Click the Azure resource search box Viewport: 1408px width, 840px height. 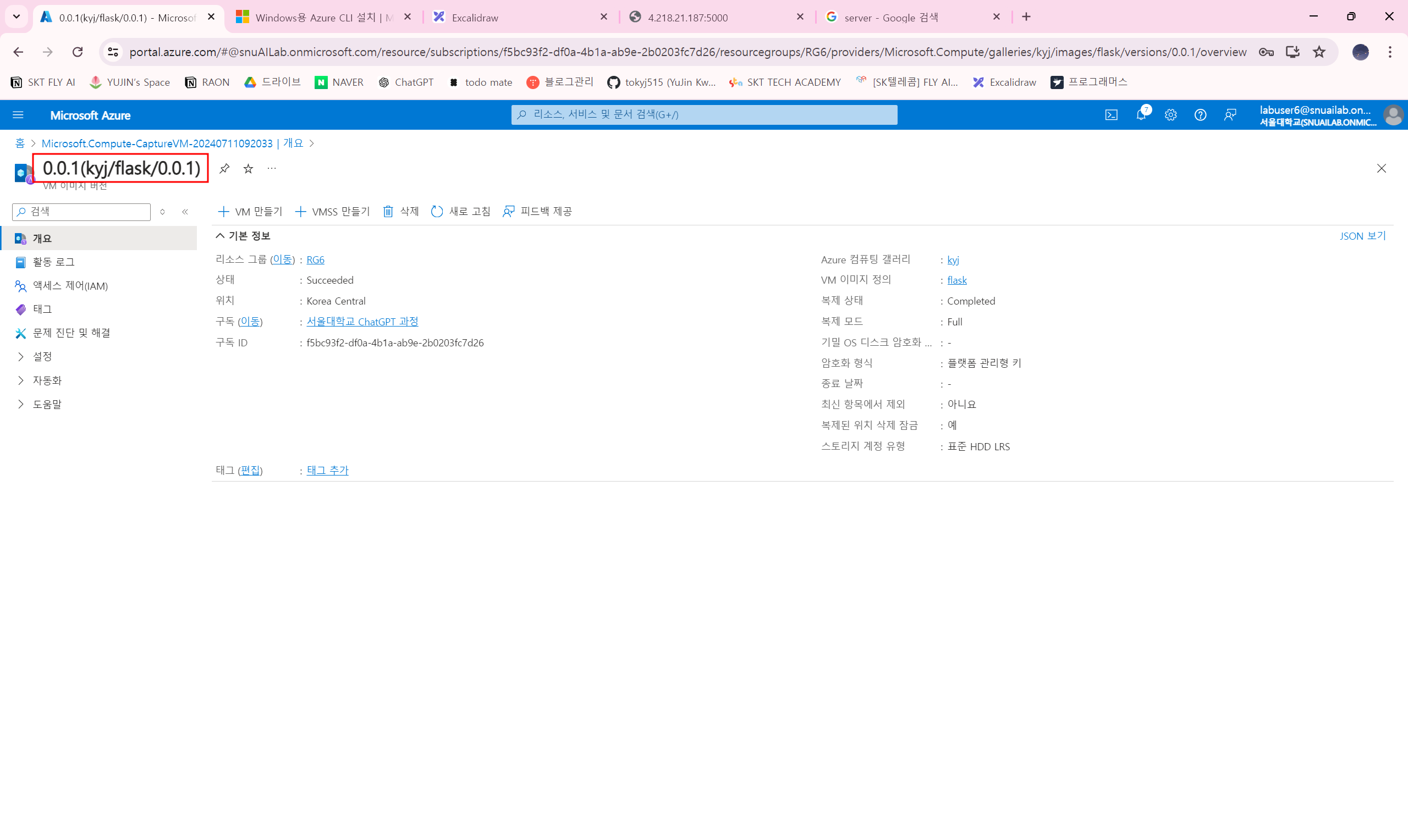coord(703,115)
